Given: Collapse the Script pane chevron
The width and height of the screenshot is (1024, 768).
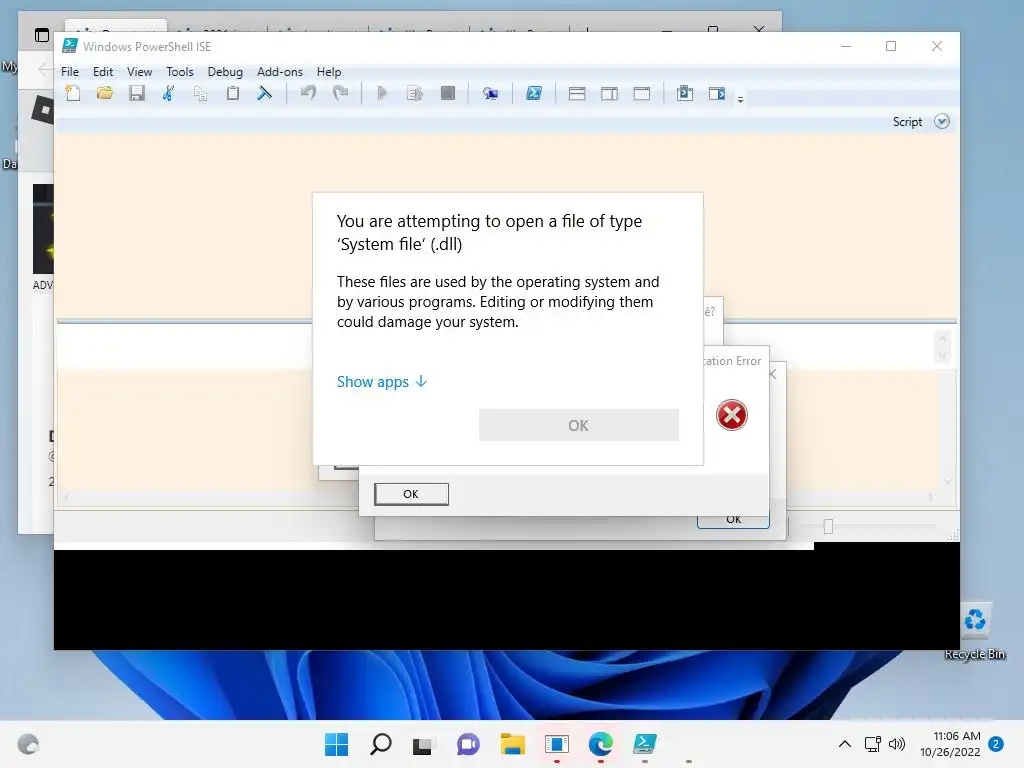Looking at the screenshot, I should pyautogui.click(x=942, y=121).
